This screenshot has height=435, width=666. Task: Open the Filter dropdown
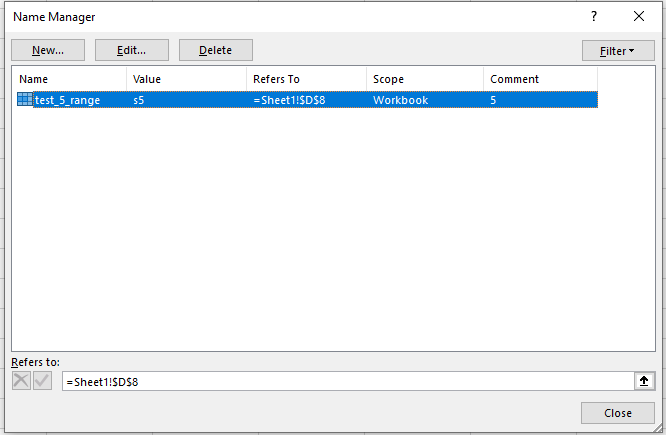(617, 51)
